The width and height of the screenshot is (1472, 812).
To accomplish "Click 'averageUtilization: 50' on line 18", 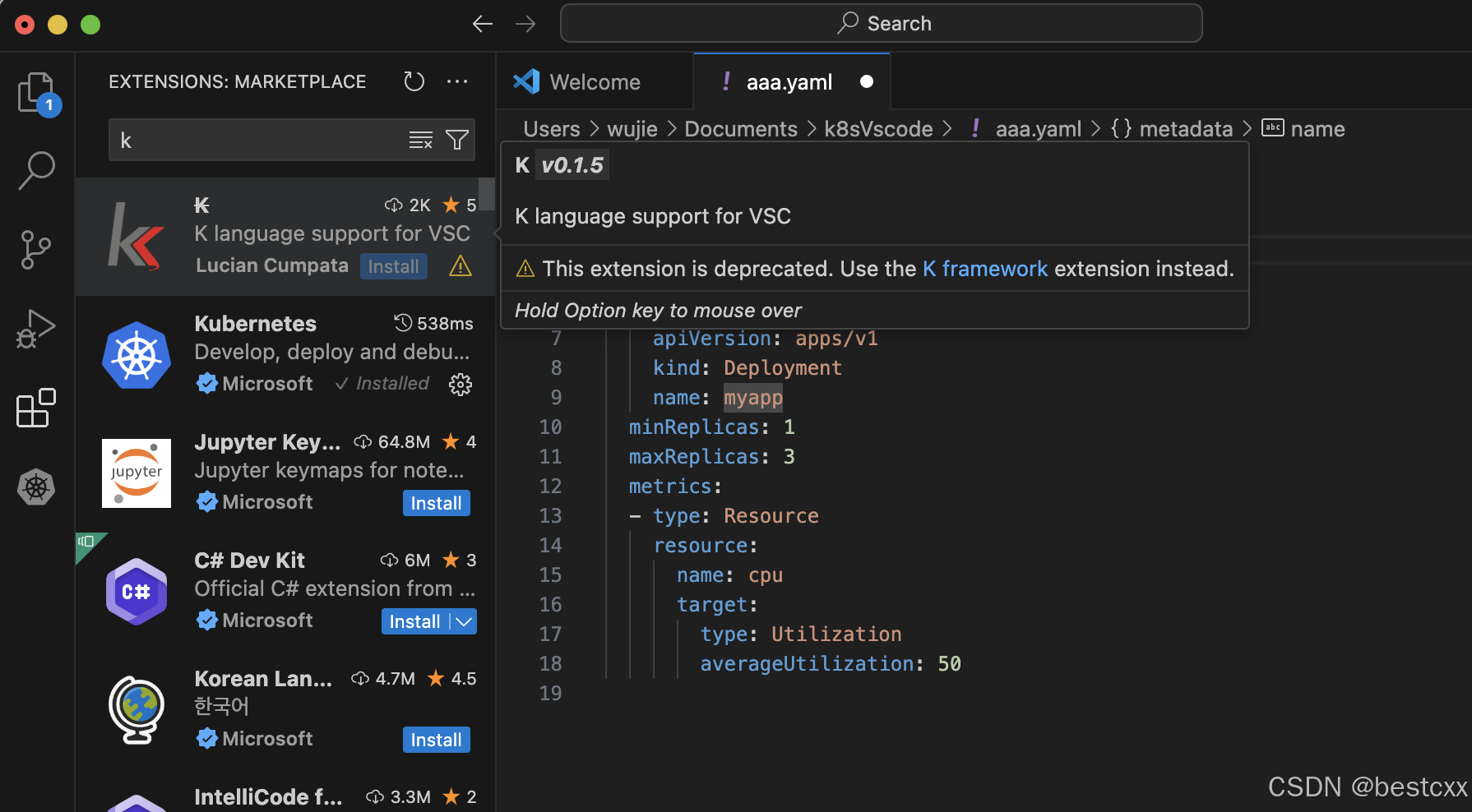I will [x=831, y=664].
